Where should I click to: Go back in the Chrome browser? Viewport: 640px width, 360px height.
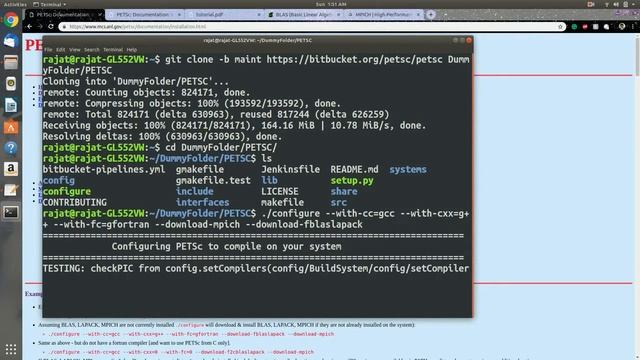(29, 27)
